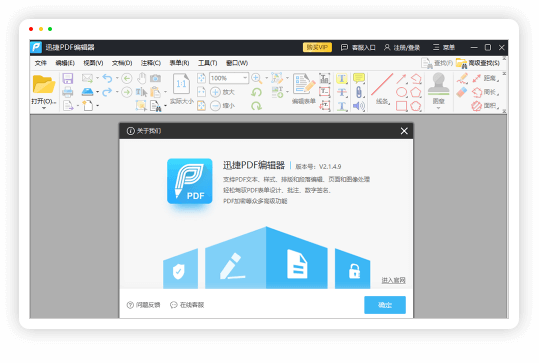Click the paperclip attachment icon
Image resolution: width=539 pixels, height=363 pixels.
[x=359, y=92]
